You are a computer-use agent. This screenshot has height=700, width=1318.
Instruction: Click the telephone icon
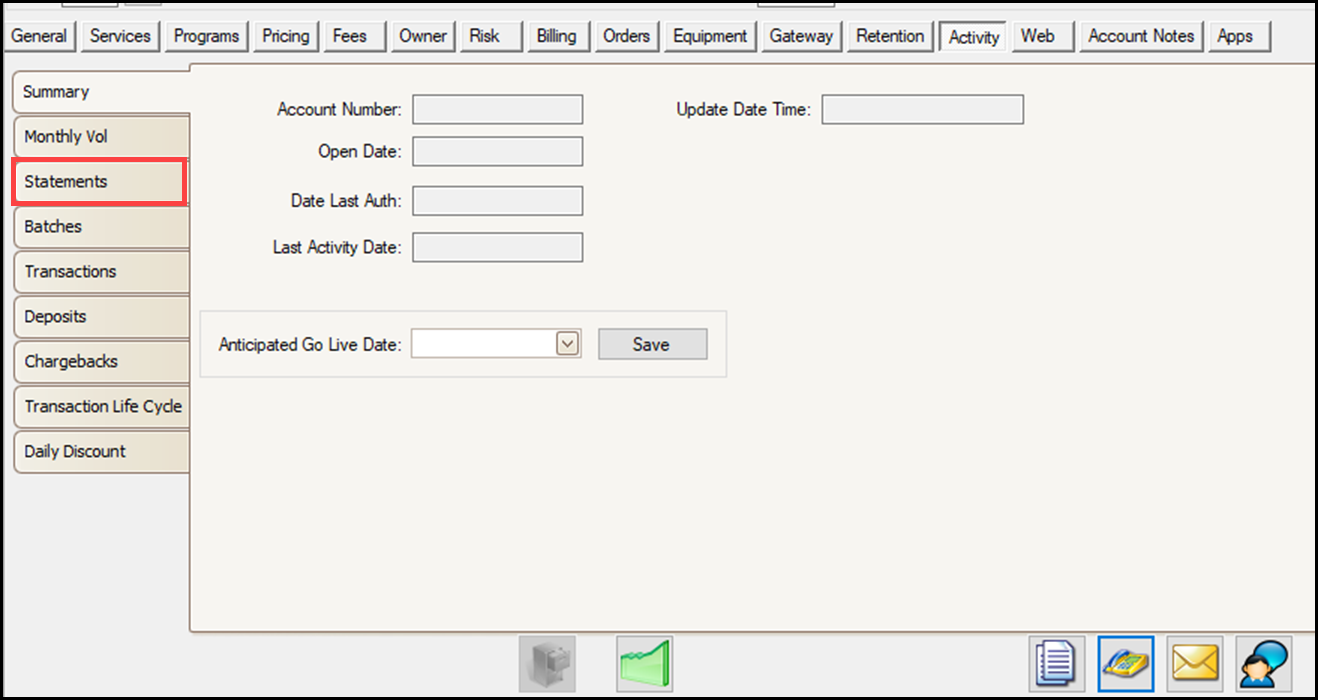pos(1126,664)
